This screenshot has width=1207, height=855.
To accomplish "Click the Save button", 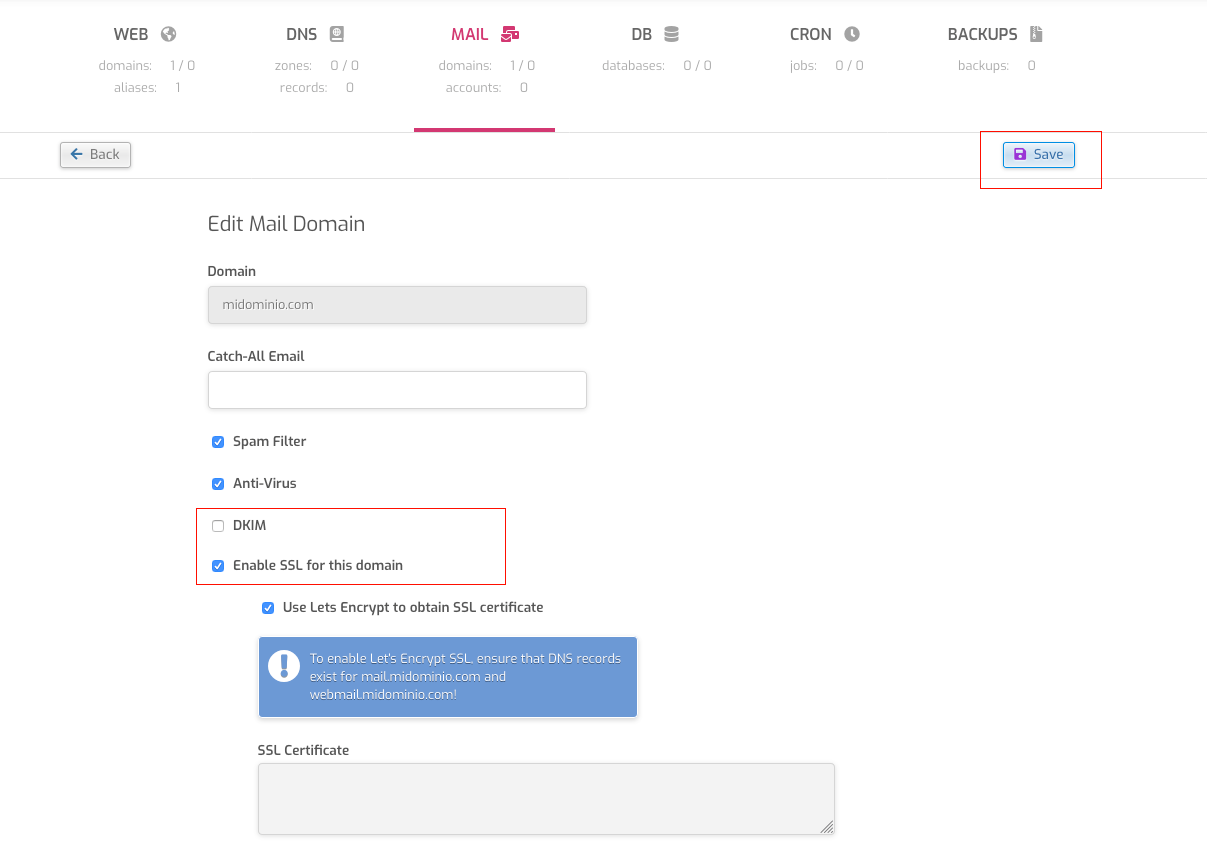I will click(1039, 154).
